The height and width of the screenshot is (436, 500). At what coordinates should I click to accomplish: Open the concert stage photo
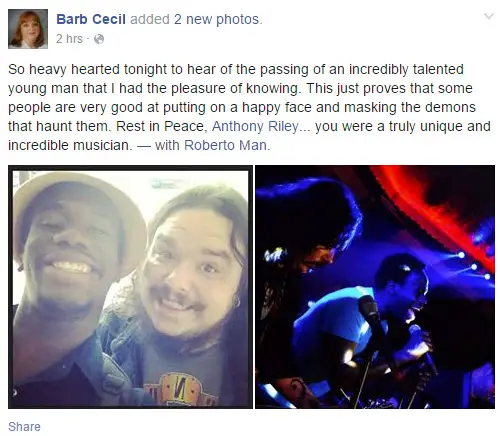375,287
